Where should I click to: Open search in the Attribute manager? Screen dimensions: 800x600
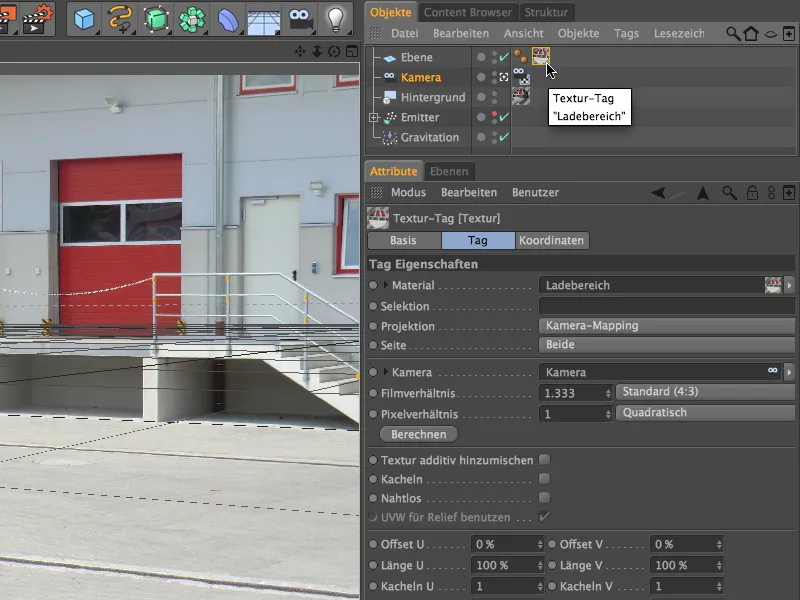tap(730, 193)
